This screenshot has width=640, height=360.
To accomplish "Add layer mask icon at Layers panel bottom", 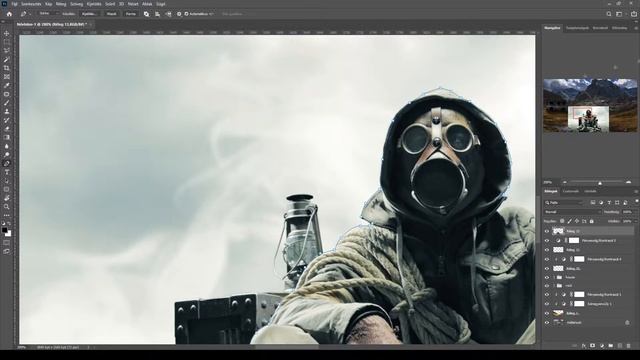I will click(x=593, y=346).
